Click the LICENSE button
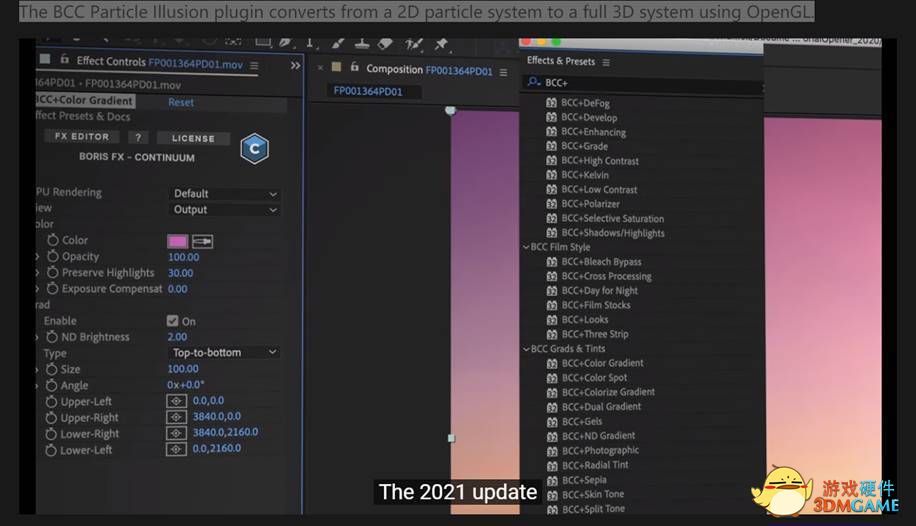Image resolution: width=916 pixels, height=526 pixels. pos(193,139)
